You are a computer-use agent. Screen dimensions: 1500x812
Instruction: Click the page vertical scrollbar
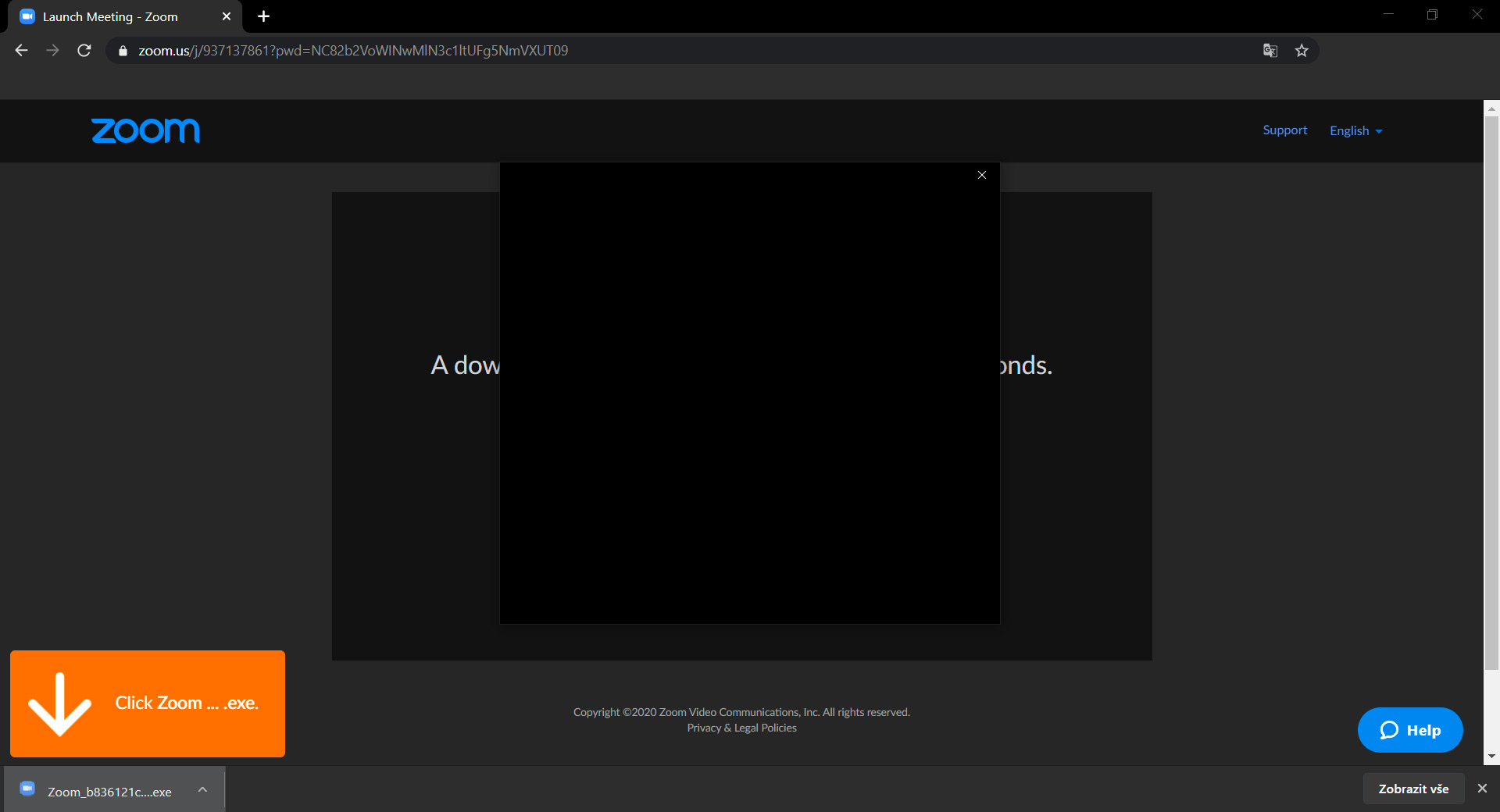coord(1491,392)
